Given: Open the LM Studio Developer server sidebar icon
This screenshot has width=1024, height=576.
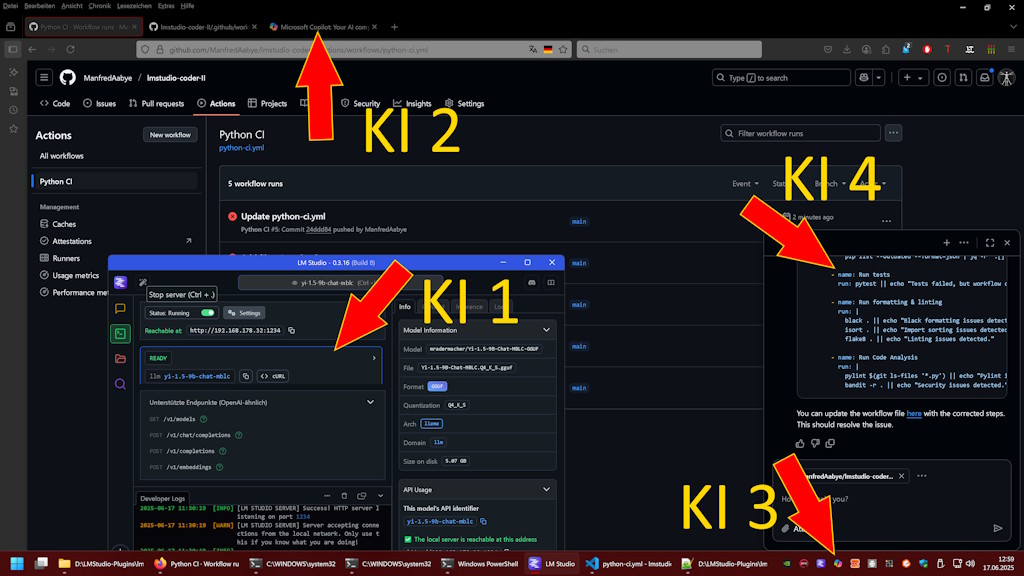Looking at the screenshot, I should coord(120,334).
